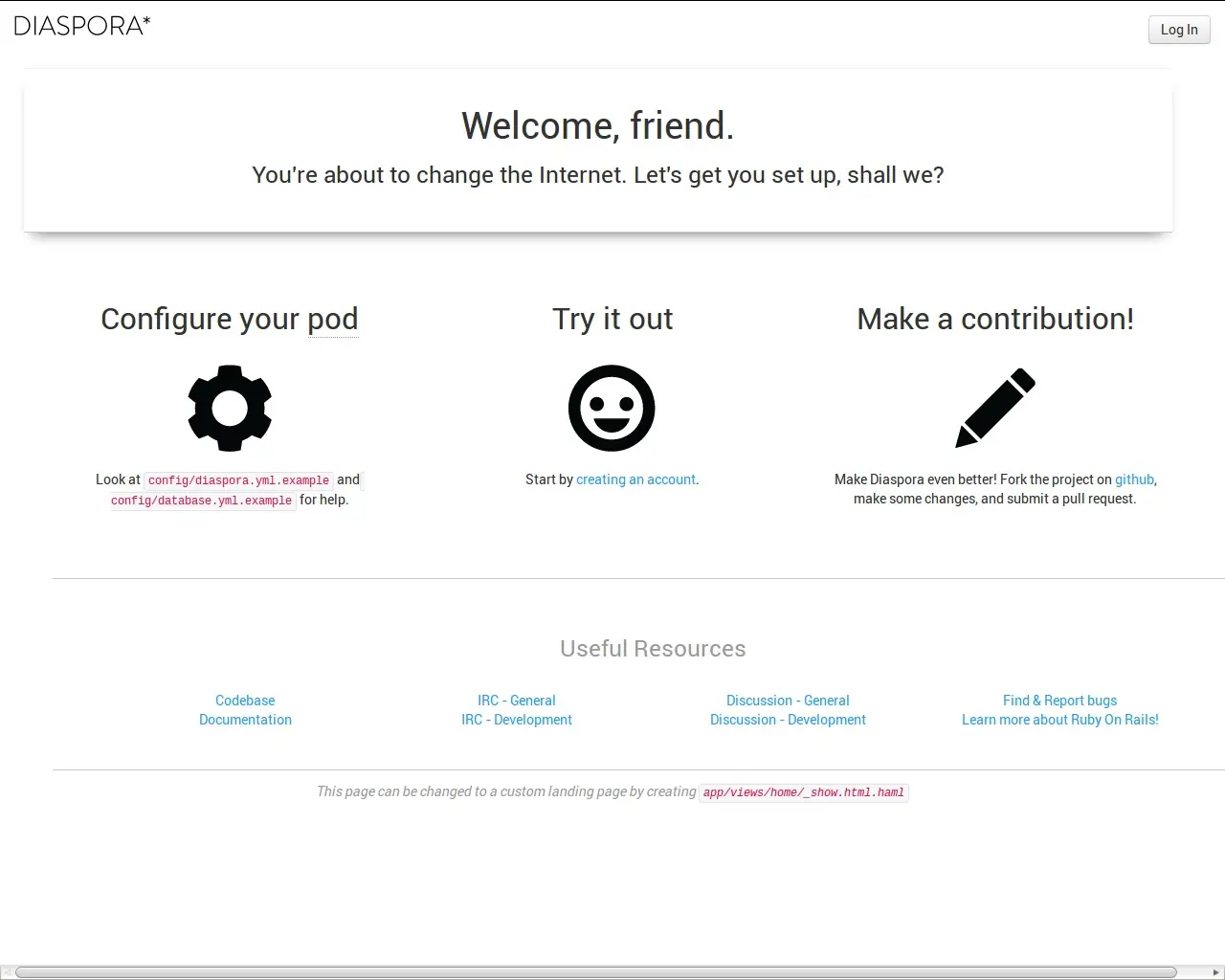Image resolution: width=1225 pixels, height=980 pixels.
Task: Click config/diaspora.yml.example code text
Action: pos(238,480)
